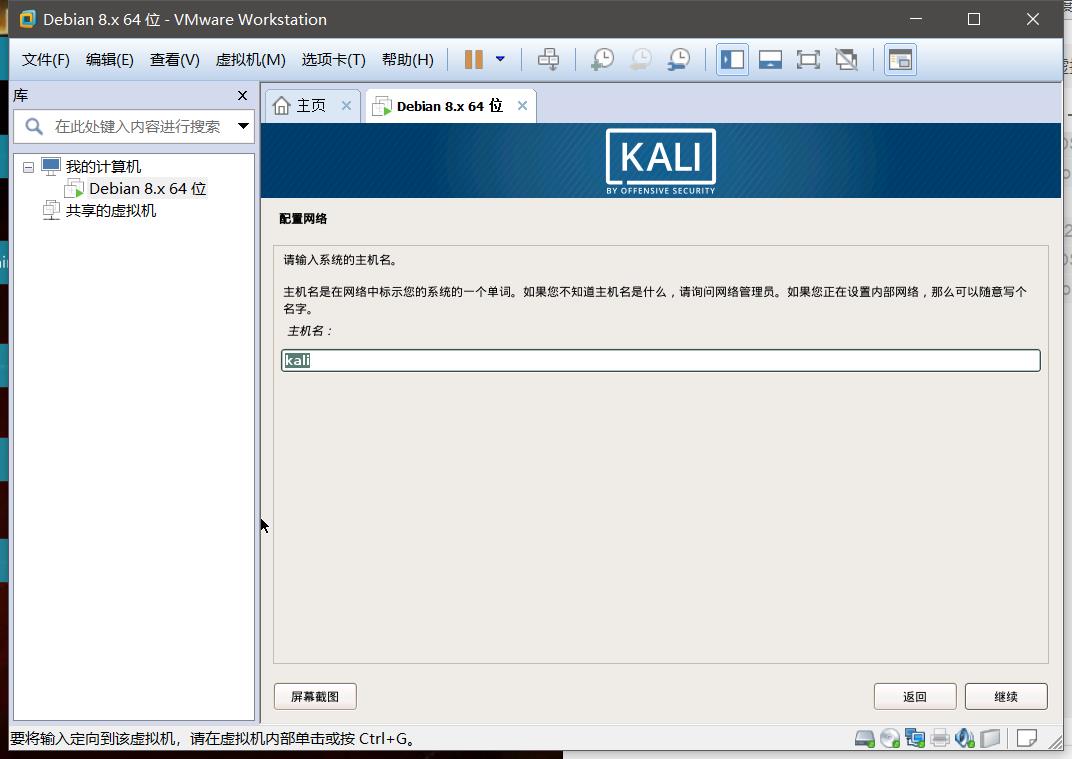The height and width of the screenshot is (759, 1072).
Task: Select Debian 8.x 64 位 in library tree
Action: pos(147,189)
